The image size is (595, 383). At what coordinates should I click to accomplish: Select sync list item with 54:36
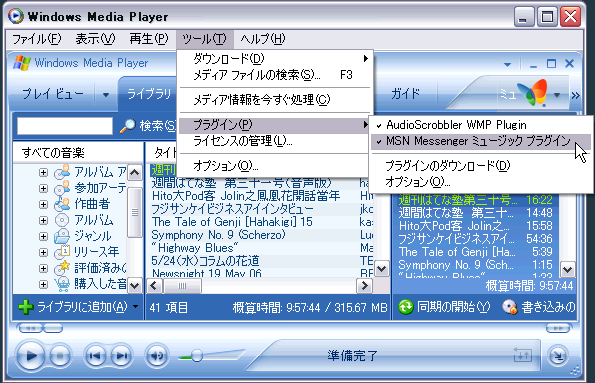click(x=475, y=239)
